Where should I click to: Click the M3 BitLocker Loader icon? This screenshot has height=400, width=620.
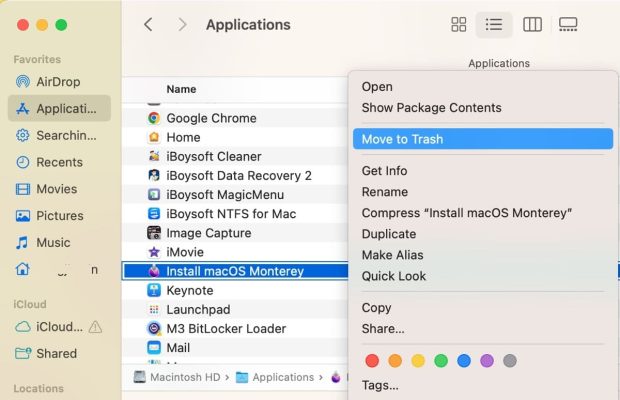(x=154, y=328)
